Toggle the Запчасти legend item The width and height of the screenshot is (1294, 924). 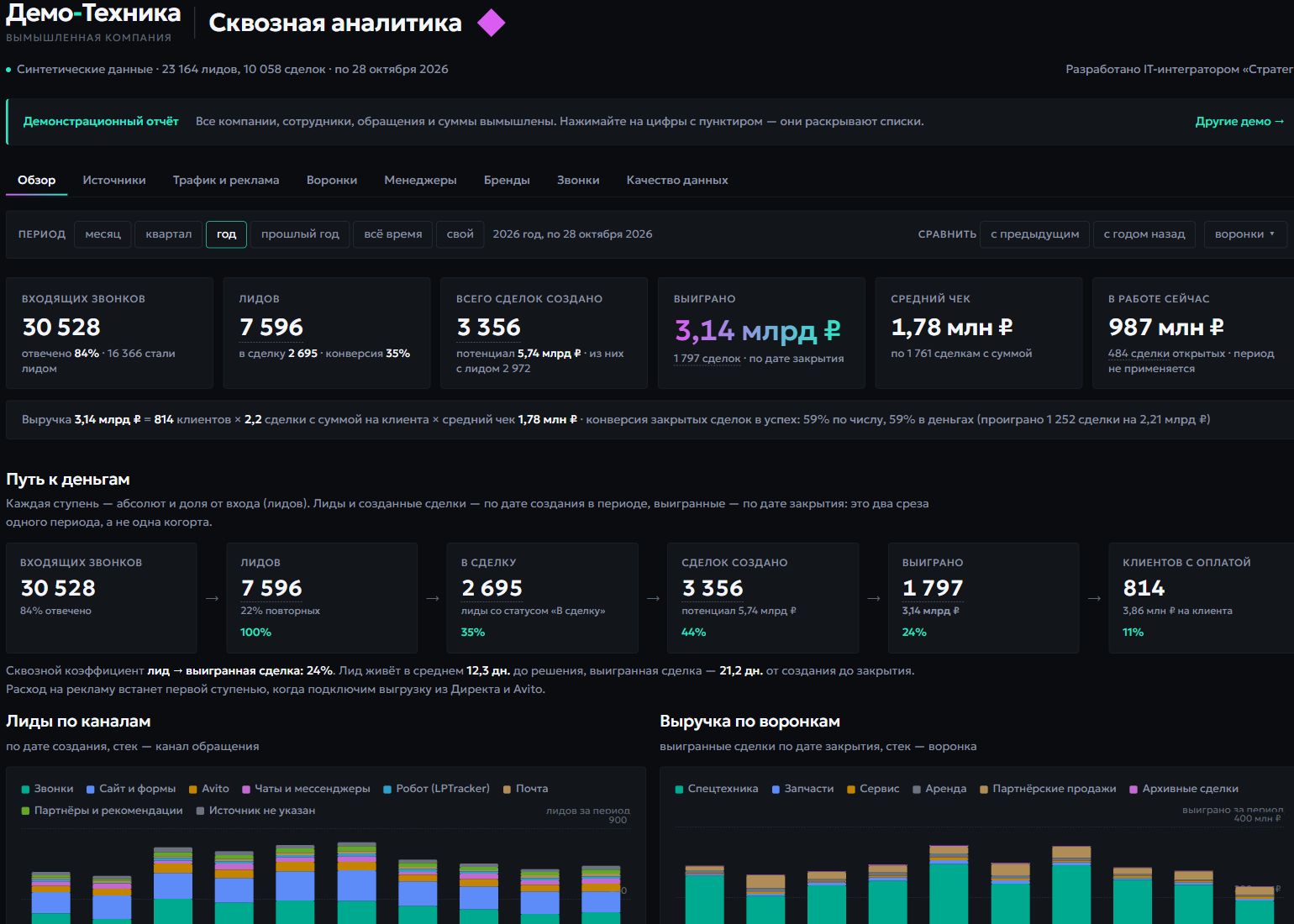(802, 789)
